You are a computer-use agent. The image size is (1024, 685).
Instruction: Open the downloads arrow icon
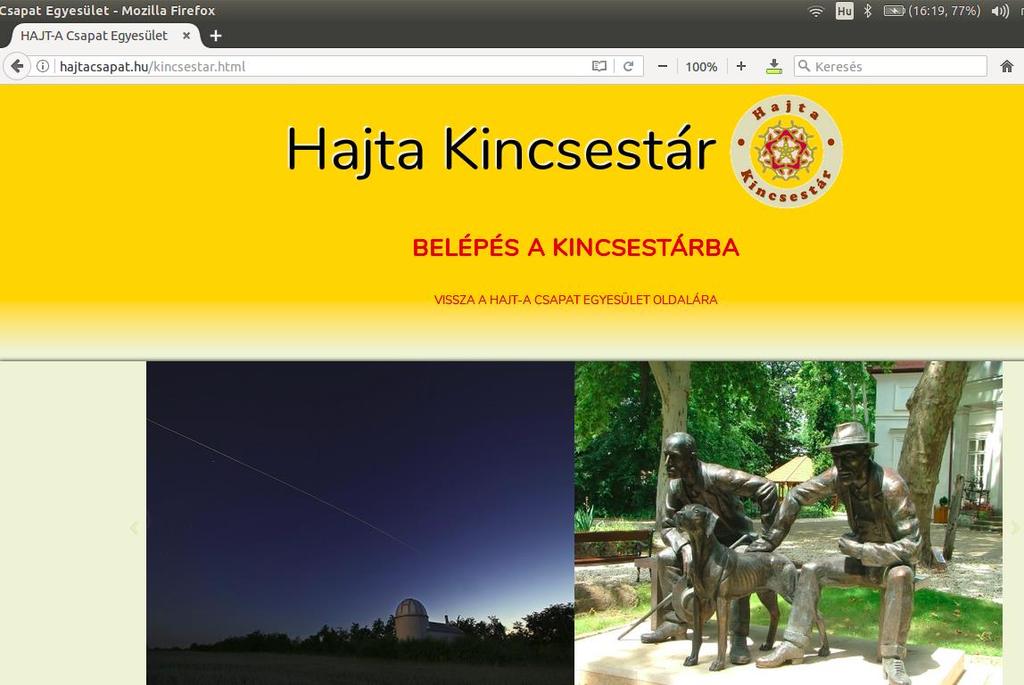point(774,66)
